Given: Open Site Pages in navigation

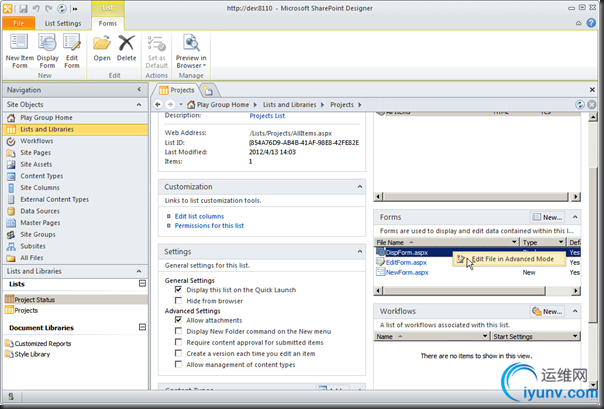Looking at the screenshot, I should 35,153.
